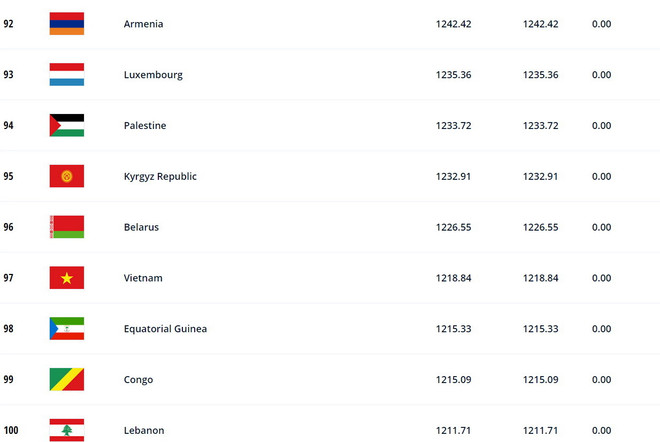
Task: Open the Lebanon team link
Action: (142, 430)
